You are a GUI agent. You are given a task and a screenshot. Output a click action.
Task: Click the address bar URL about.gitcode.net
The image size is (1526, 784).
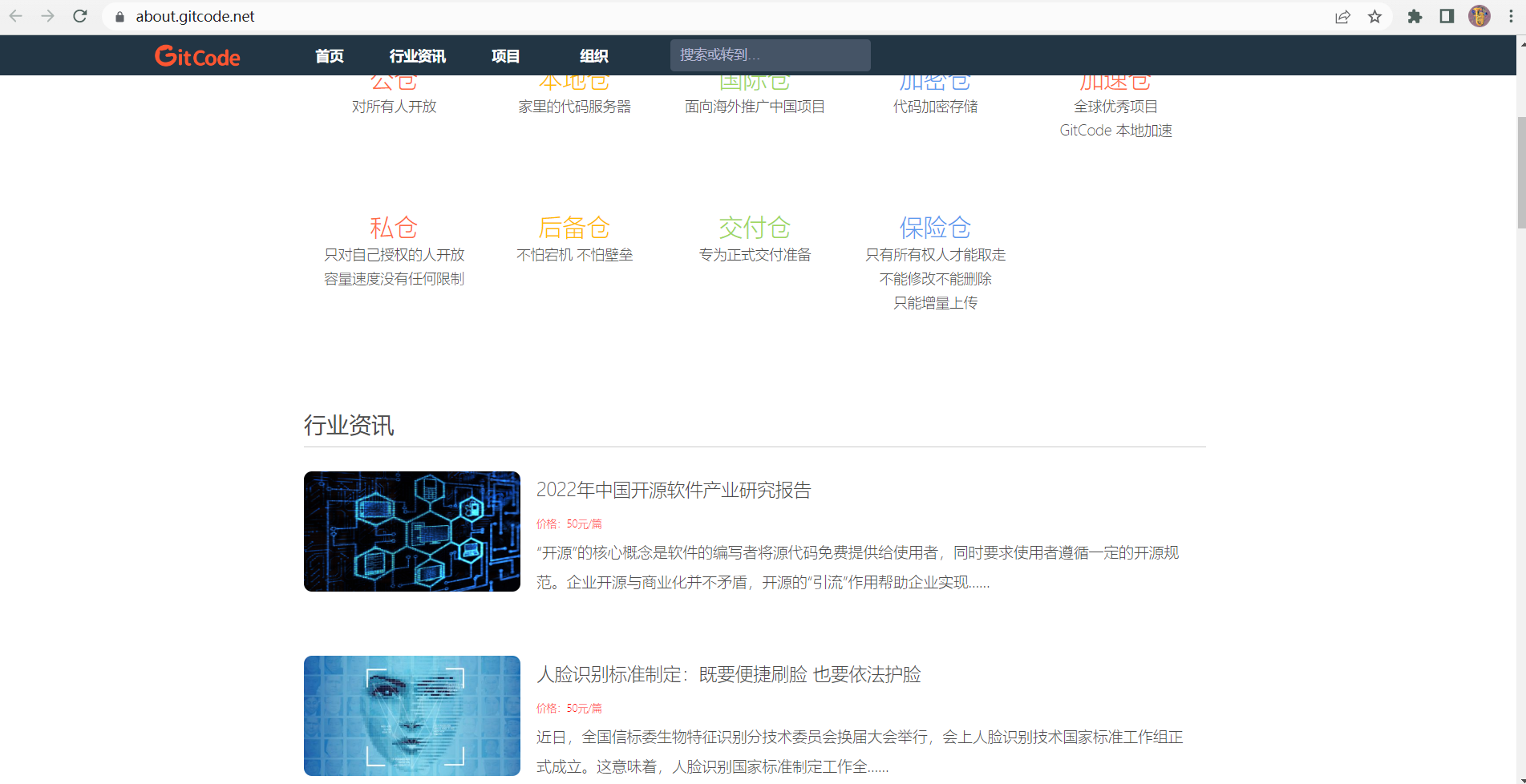pyautogui.click(x=195, y=17)
